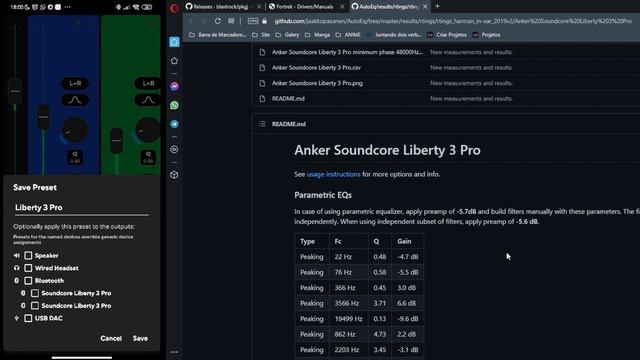The height and width of the screenshot is (360, 640).
Task: Click the Liberty 3 Pro preset name field
Action: (82, 208)
